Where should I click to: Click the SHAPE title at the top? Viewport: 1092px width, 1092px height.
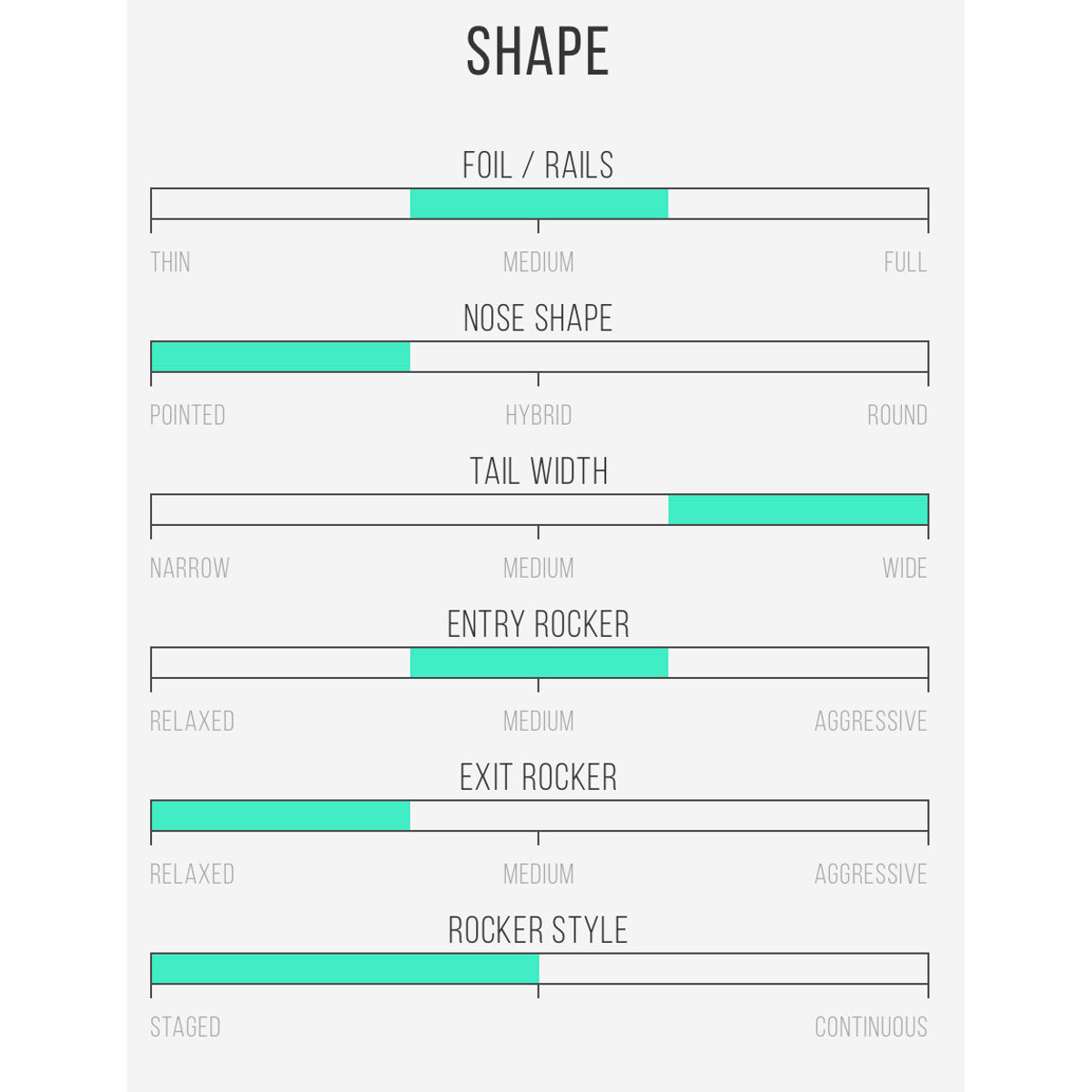coord(538,52)
